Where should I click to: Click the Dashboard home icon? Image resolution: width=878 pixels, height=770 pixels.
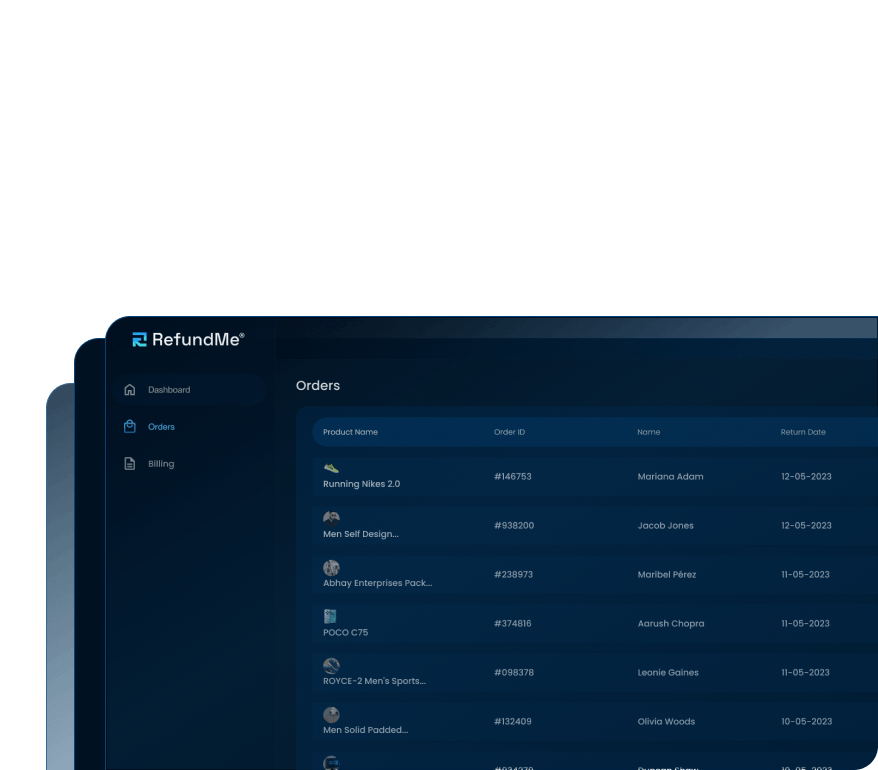129,390
